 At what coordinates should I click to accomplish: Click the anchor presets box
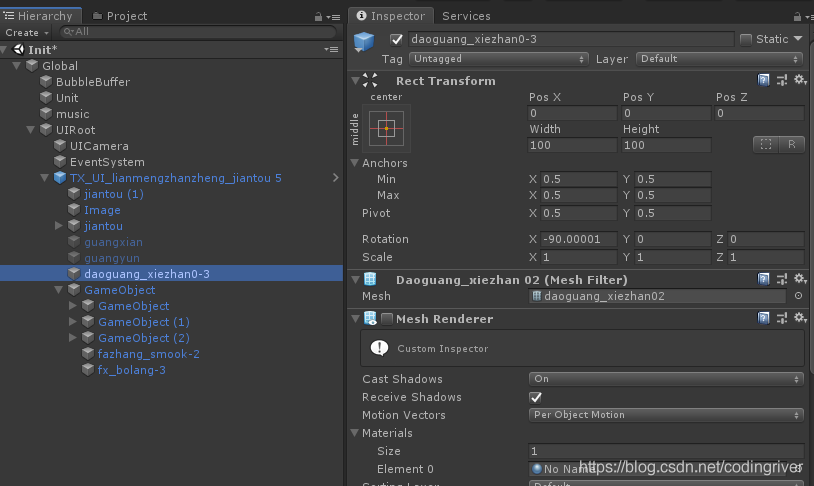click(x=386, y=128)
